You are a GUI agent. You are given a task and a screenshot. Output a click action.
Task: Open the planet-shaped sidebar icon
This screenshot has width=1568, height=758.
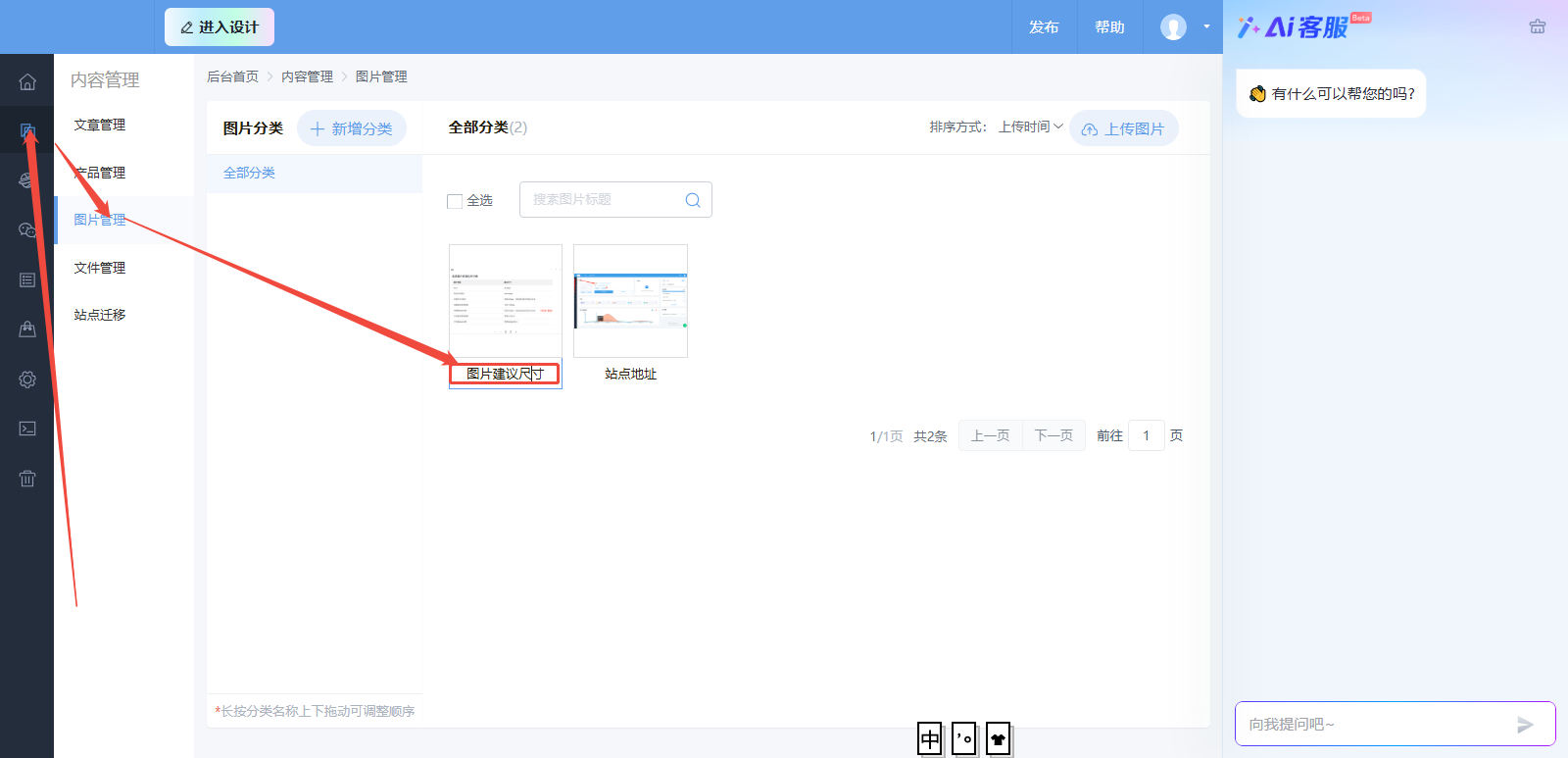(x=27, y=180)
